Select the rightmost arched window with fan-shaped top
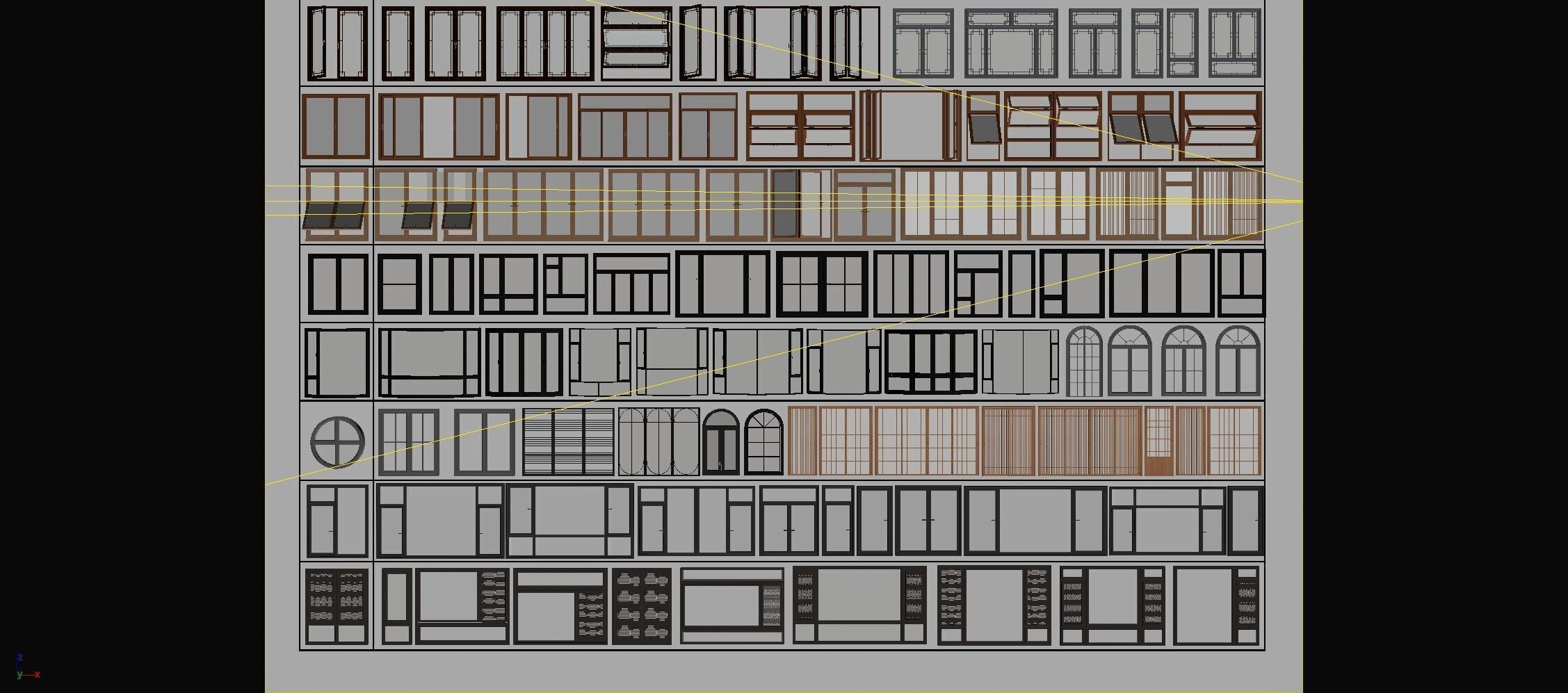 coord(1238,361)
